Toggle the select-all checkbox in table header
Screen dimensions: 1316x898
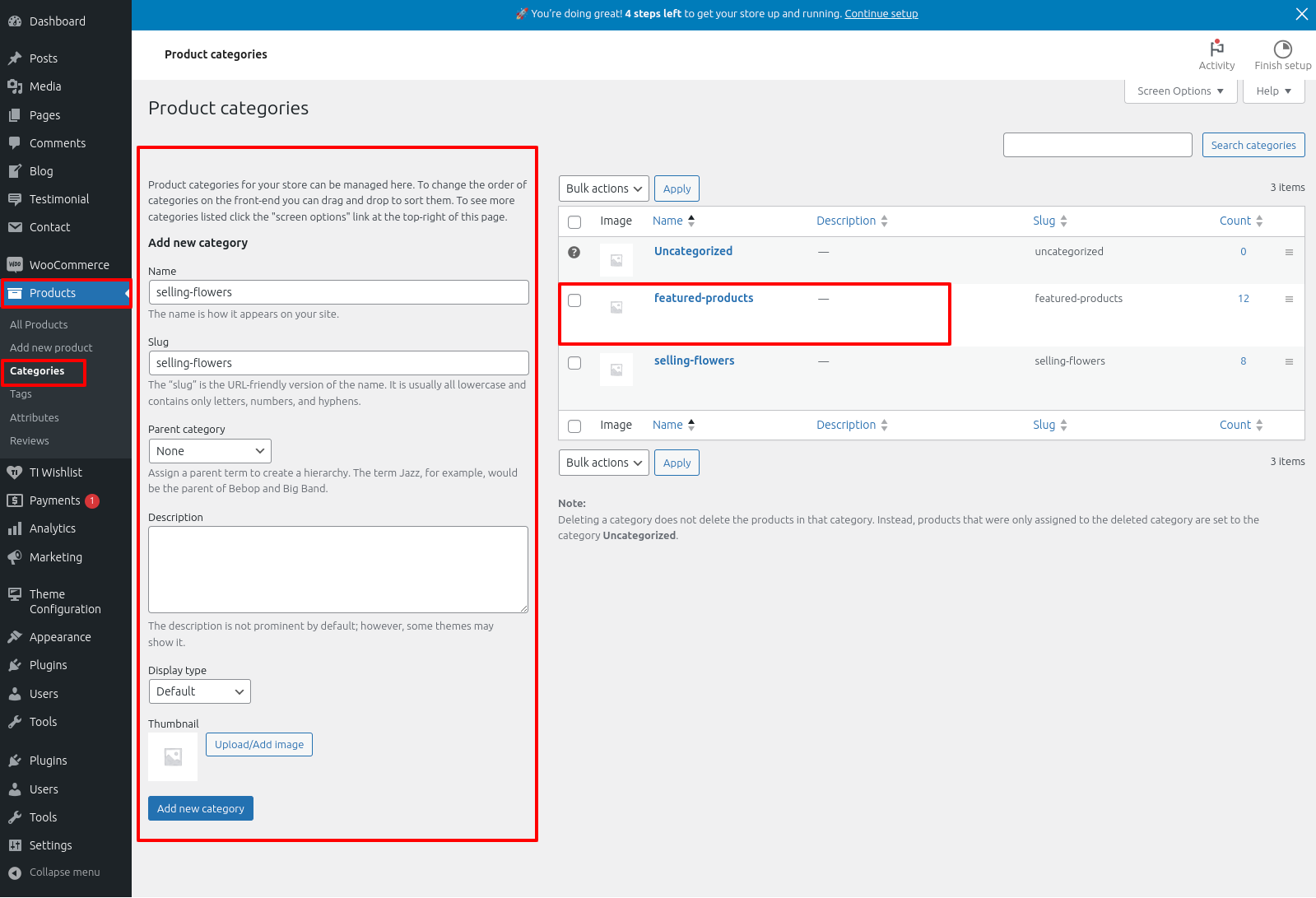[574, 222]
